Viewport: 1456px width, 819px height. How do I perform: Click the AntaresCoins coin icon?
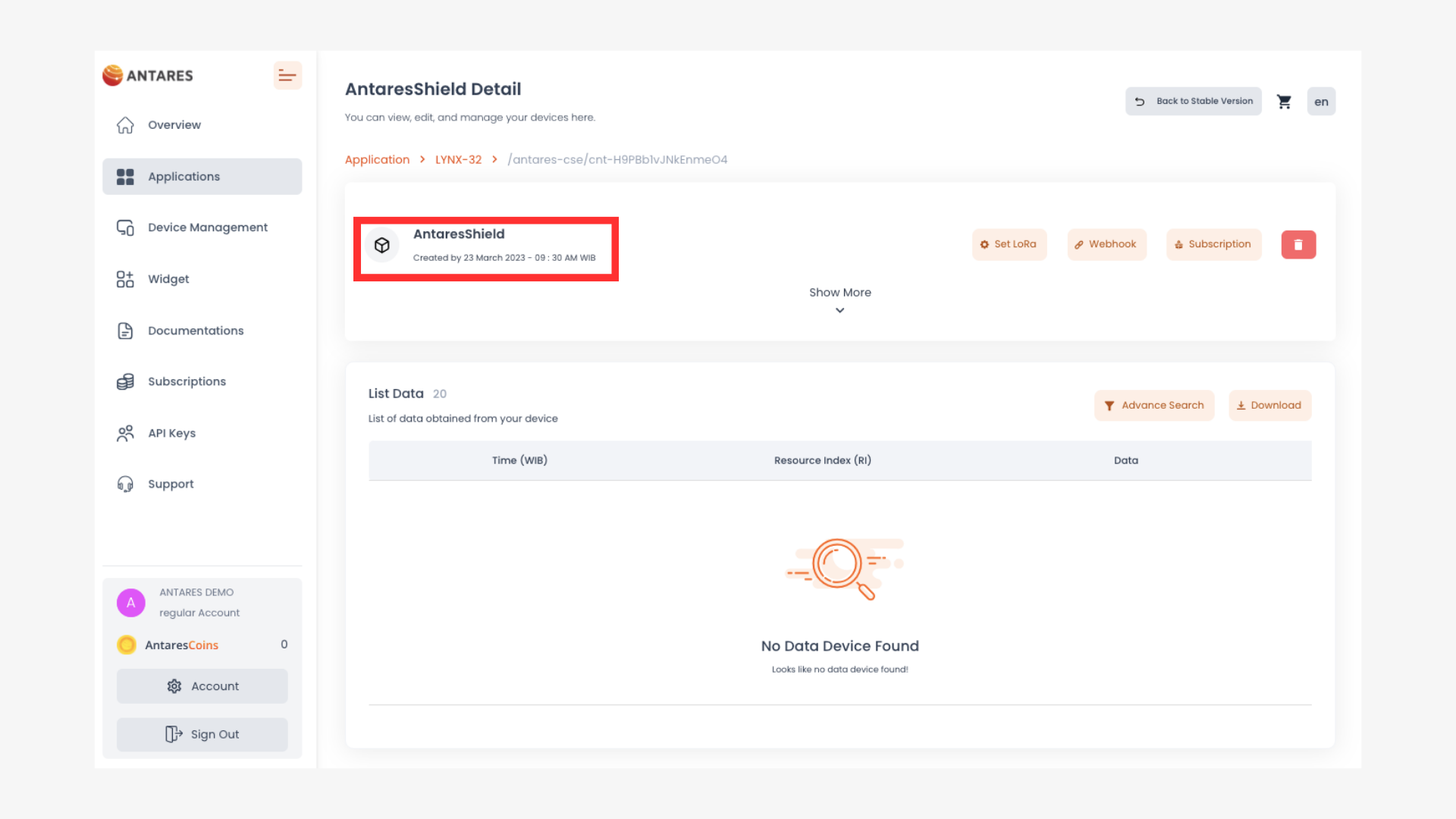[x=127, y=645]
